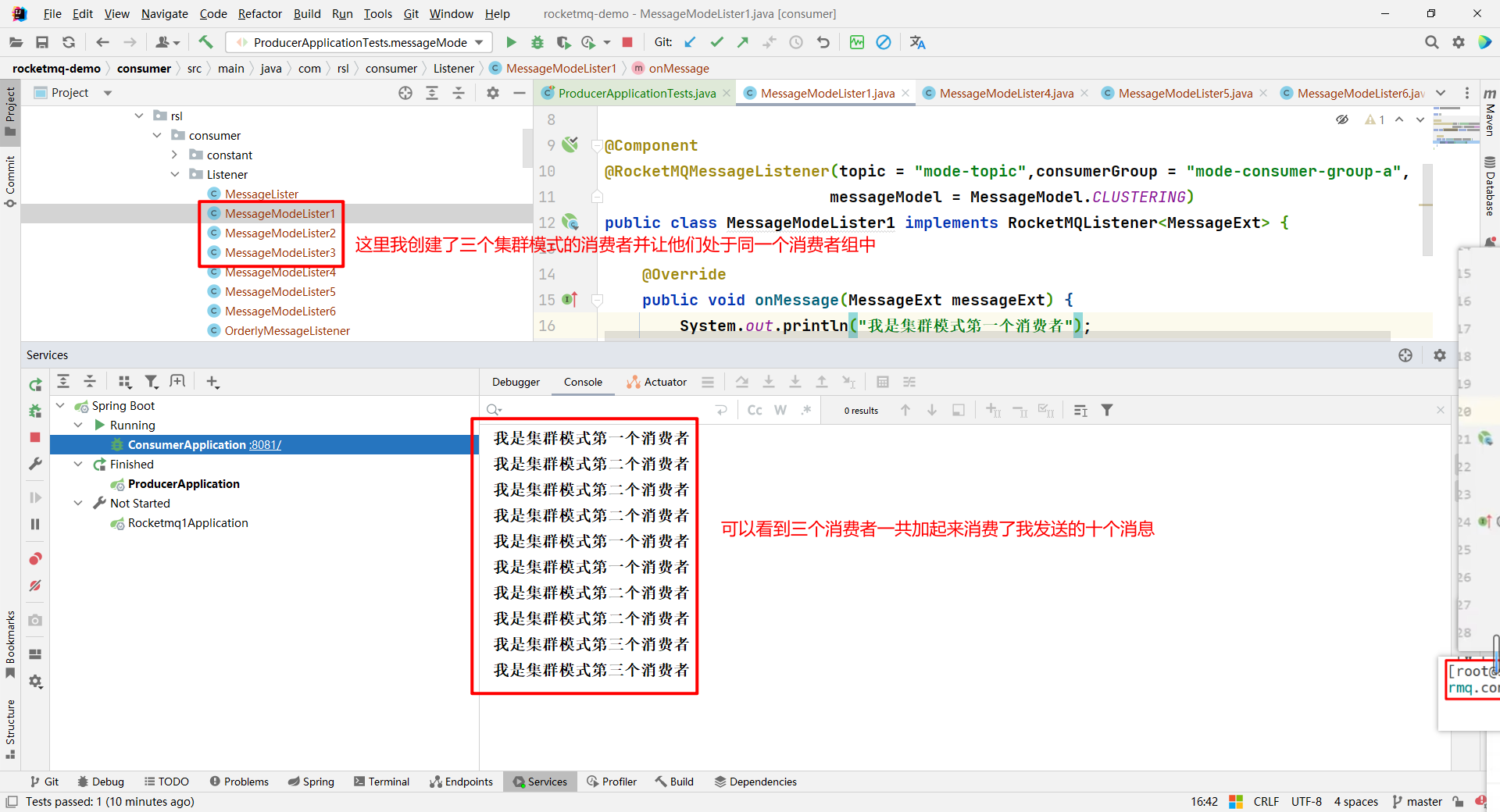Viewport: 1500px width, 812px height.
Task: Show Git history clock icon
Action: [x=796, y=42]
